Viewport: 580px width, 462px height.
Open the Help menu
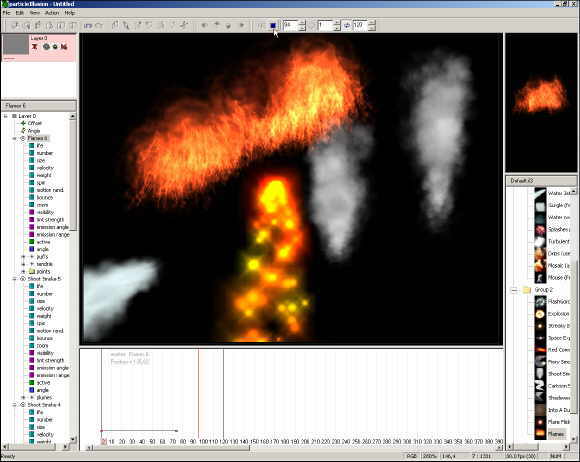[70, 13]
